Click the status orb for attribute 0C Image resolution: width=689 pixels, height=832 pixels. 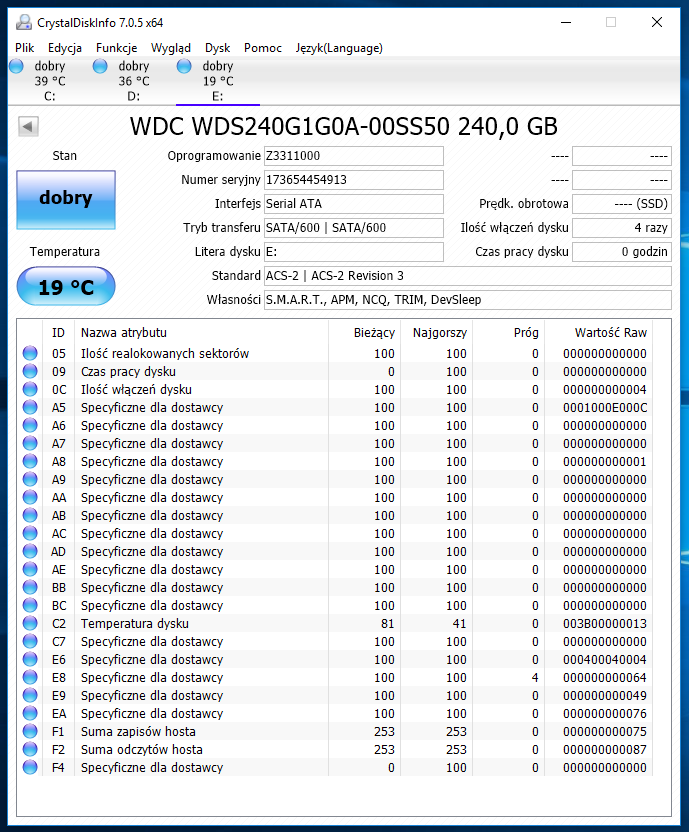coord(30,389)
